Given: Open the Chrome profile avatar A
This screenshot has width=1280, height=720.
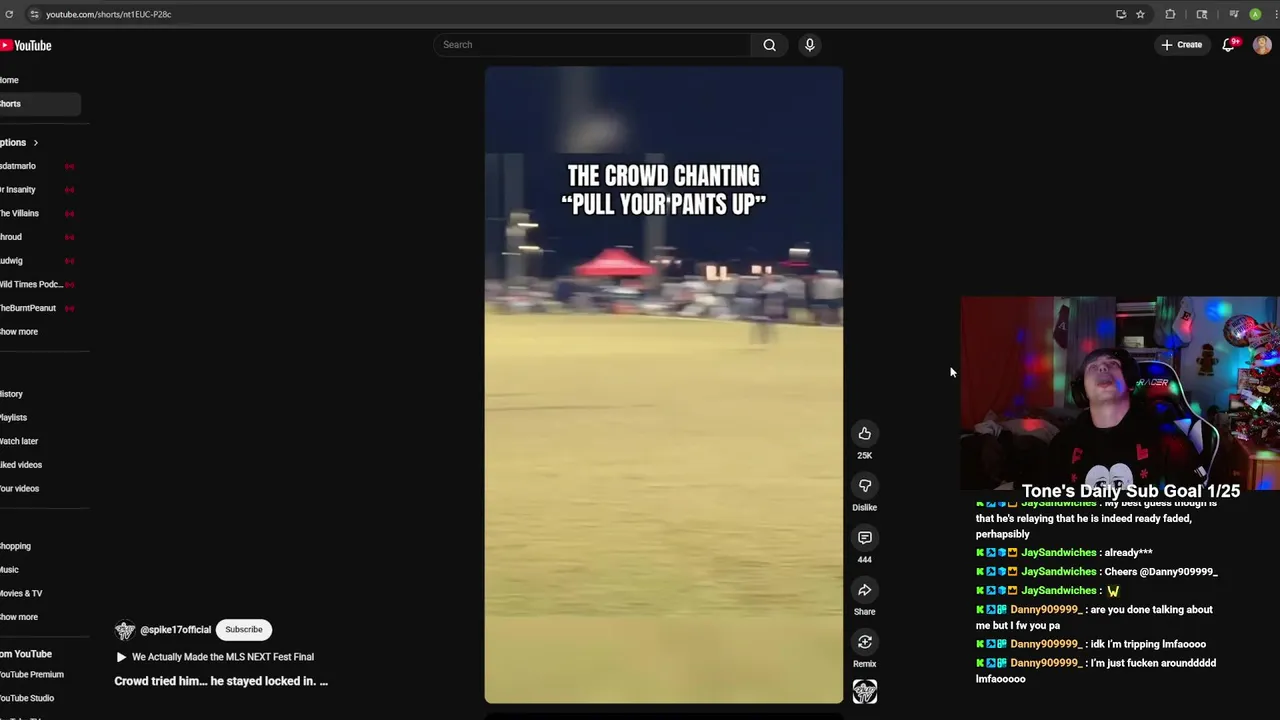Looking at the screenshot, I should coord(1255,14).
